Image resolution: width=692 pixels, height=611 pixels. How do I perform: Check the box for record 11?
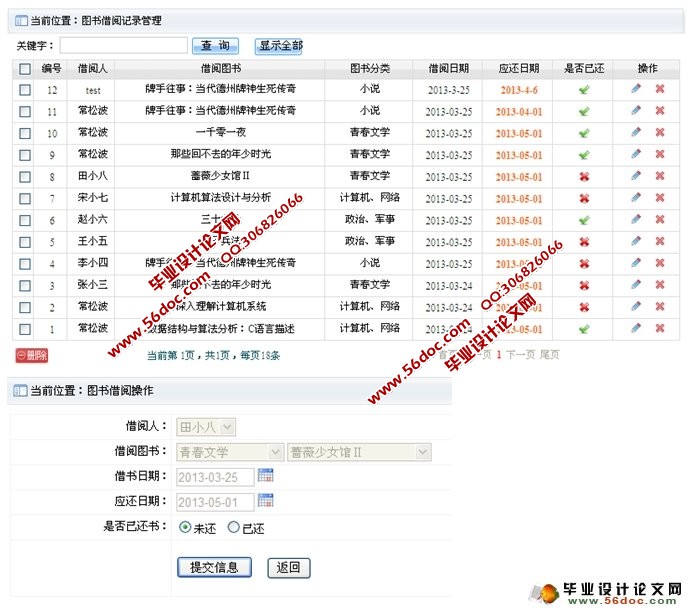(25, 112)
